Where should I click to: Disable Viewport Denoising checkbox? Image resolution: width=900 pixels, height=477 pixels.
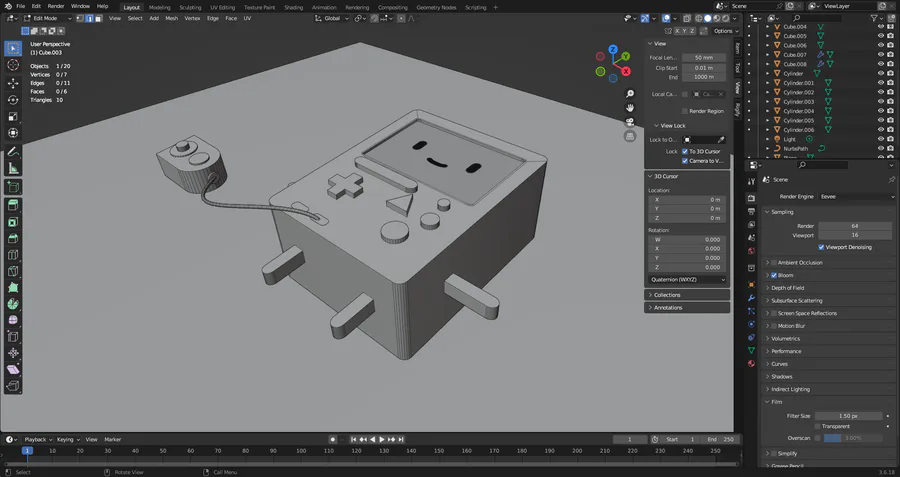coord(821,247)
